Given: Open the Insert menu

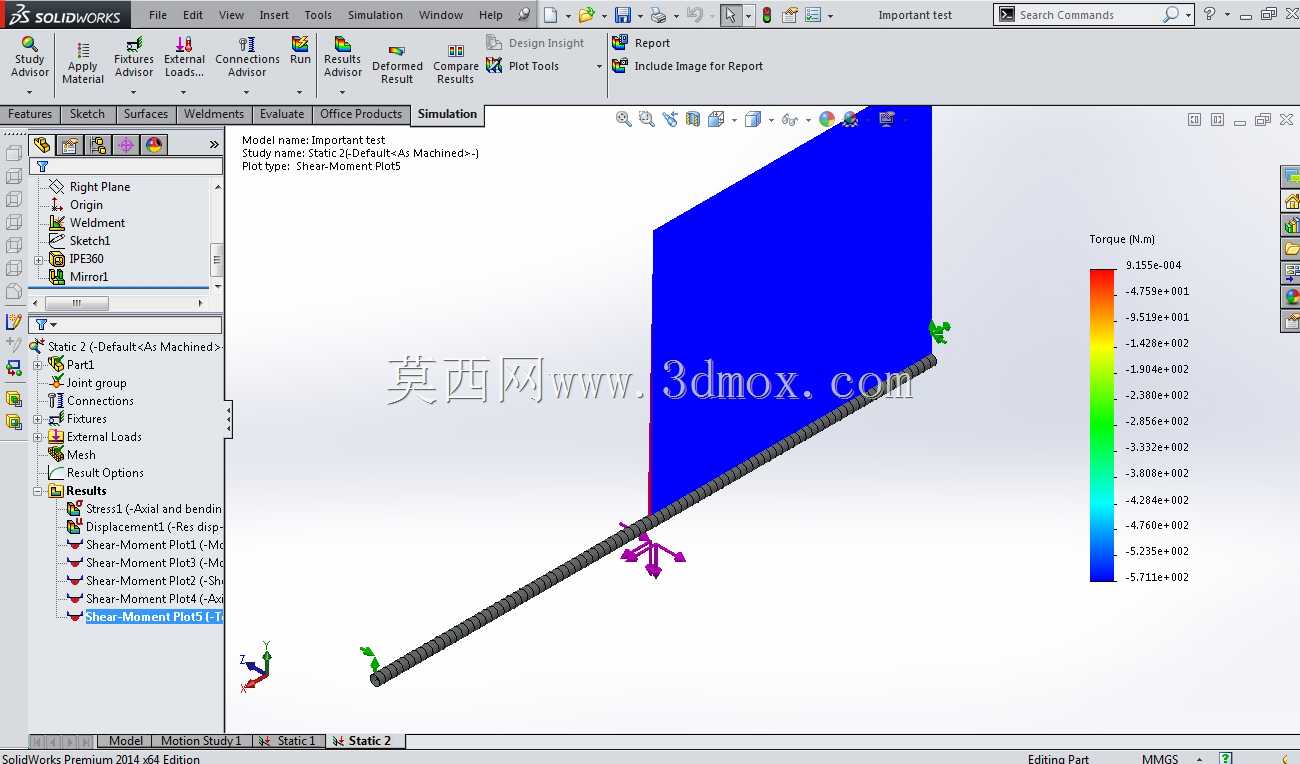Looking at the screenshot, I should click(274, 15).
